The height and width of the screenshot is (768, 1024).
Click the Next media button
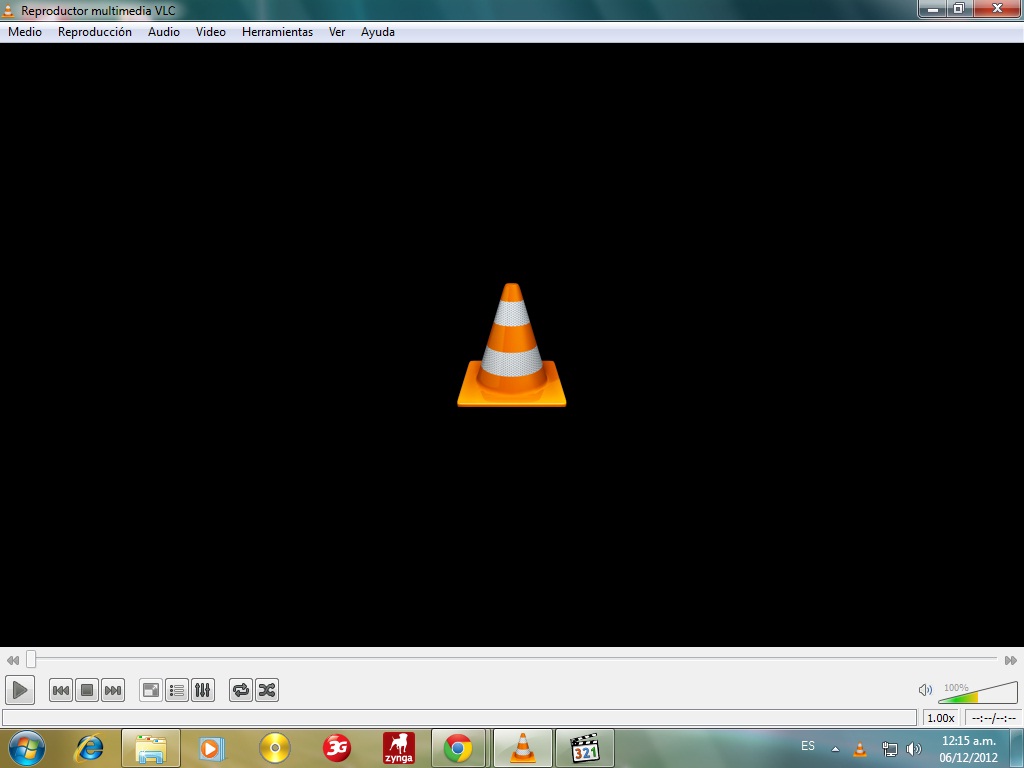coord(113,690)
